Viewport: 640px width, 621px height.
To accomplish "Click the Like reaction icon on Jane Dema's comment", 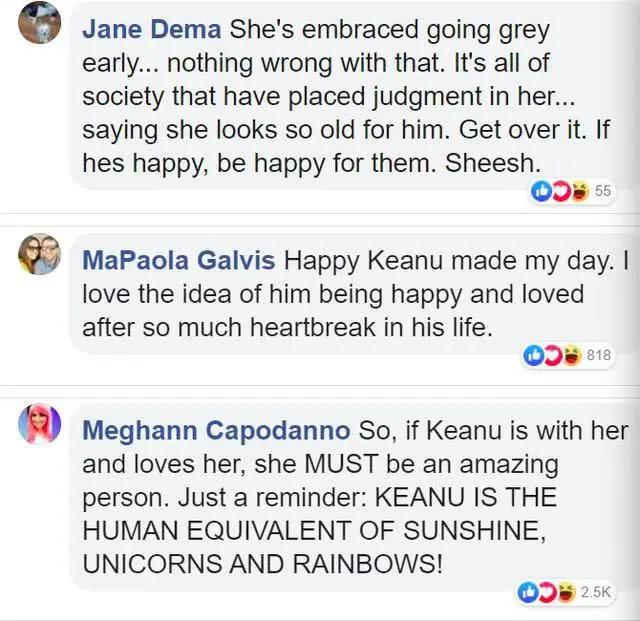I will [541, 191].
